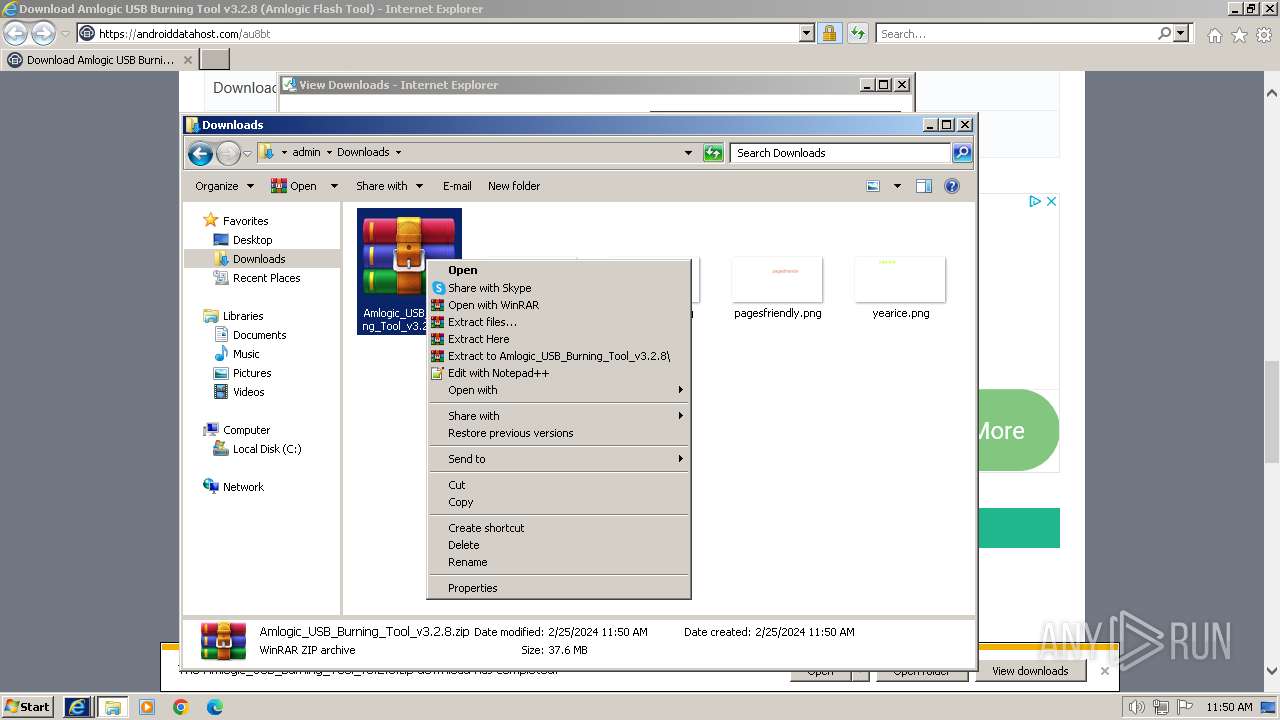Click Explorer forward navigation arrow
1280x720 pixels.
point(228,153)
